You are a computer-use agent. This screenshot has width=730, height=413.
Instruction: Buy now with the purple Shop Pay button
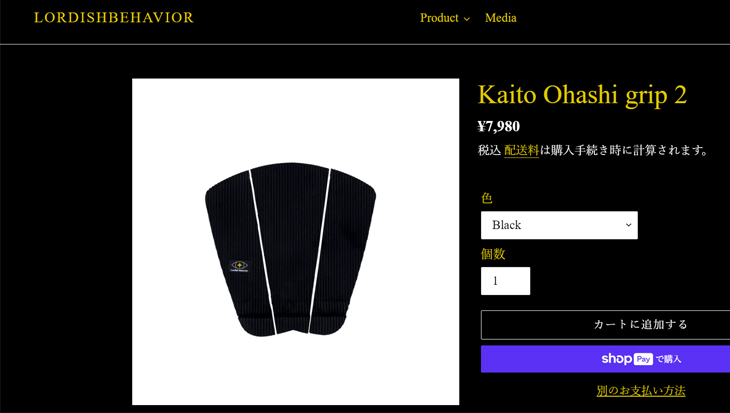coord(605,359)
